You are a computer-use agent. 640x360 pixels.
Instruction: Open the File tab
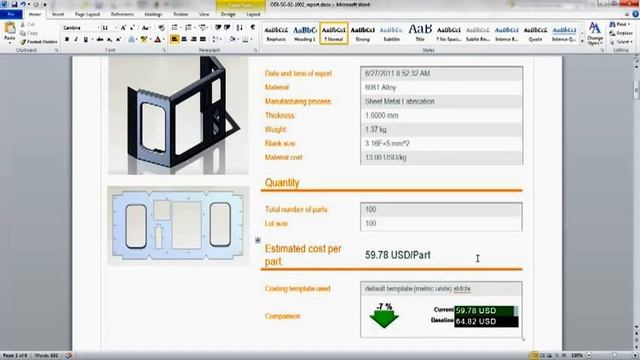click(x=11, y=14)
